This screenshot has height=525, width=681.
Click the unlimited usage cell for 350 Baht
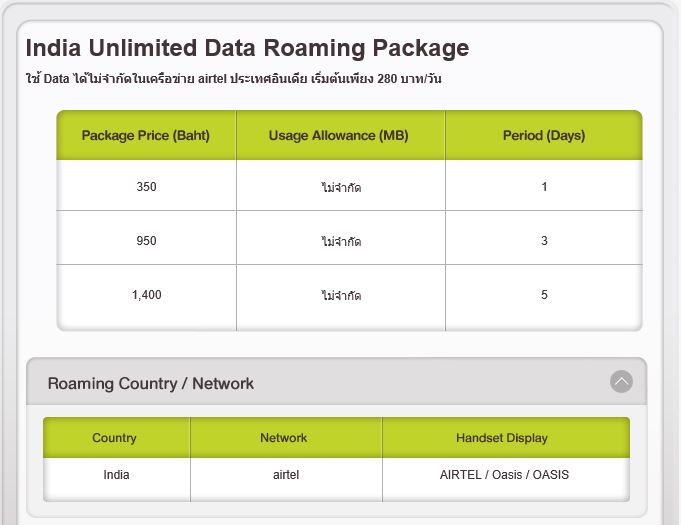[341, 188]
